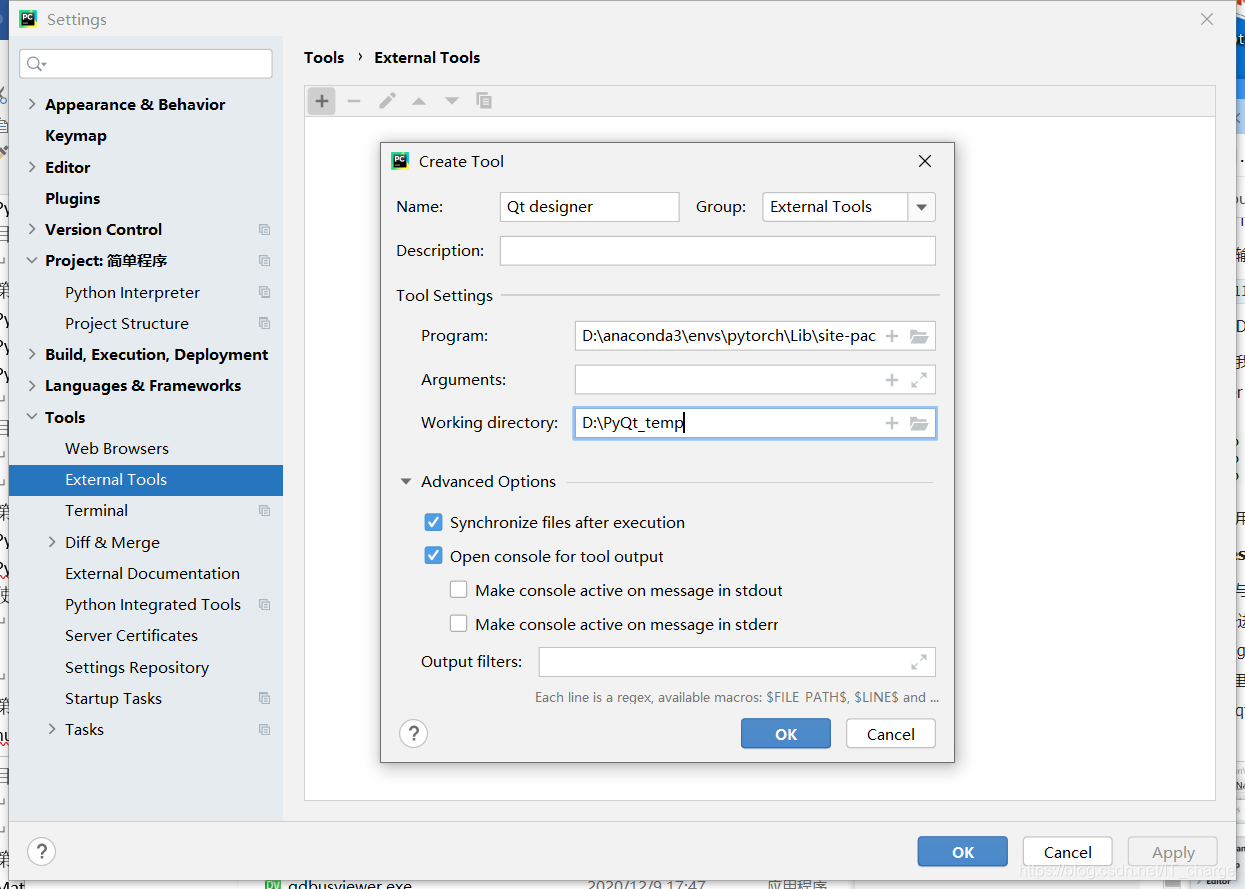The image size is (1245, 889).
Task: Uncheck Synchronize files after execution
Action: (x=433, y=522)
